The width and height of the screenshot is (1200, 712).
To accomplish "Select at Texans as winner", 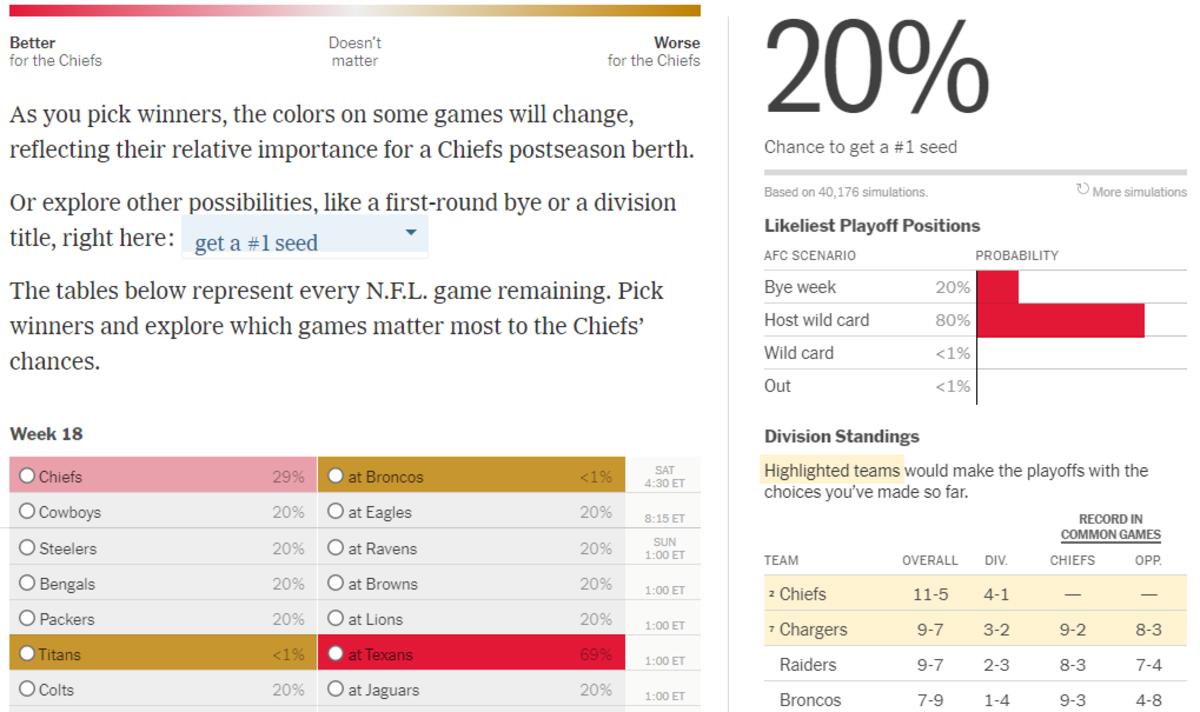I will click(336, 654).
